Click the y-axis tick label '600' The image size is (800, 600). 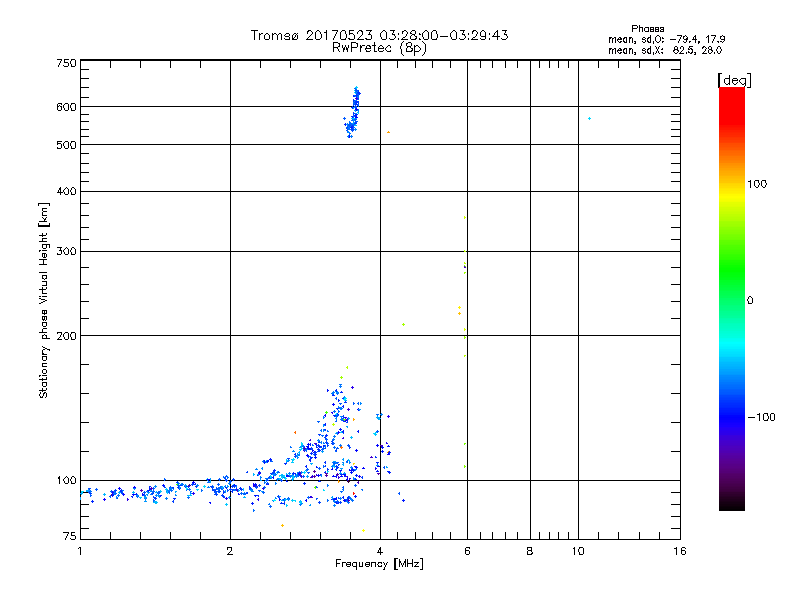pyautogui.click(x=66, y=107)
